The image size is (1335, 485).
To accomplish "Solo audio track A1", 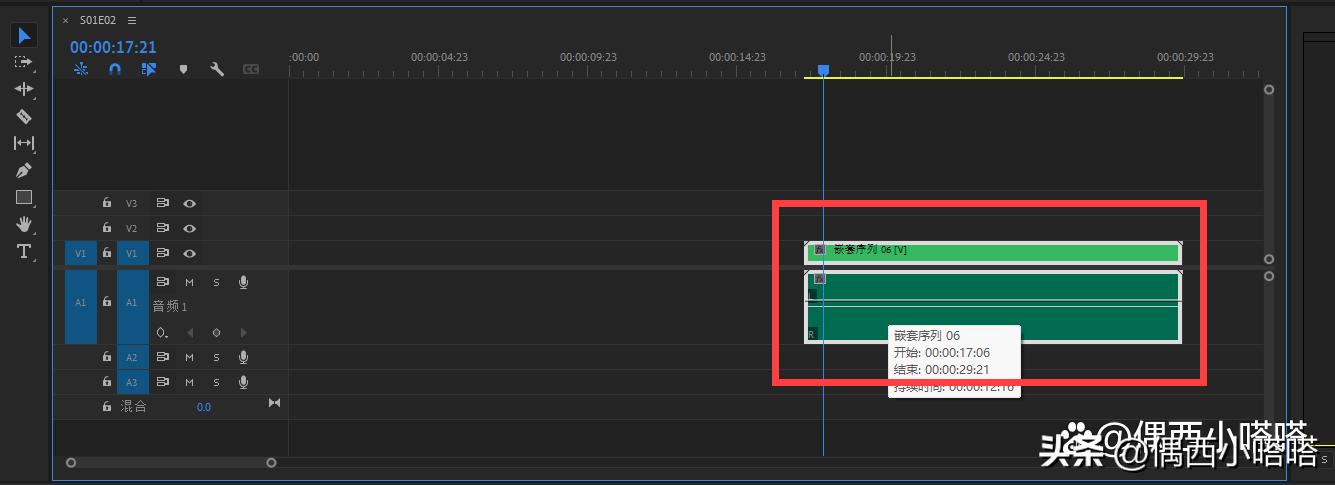I will tap(216, 282).
